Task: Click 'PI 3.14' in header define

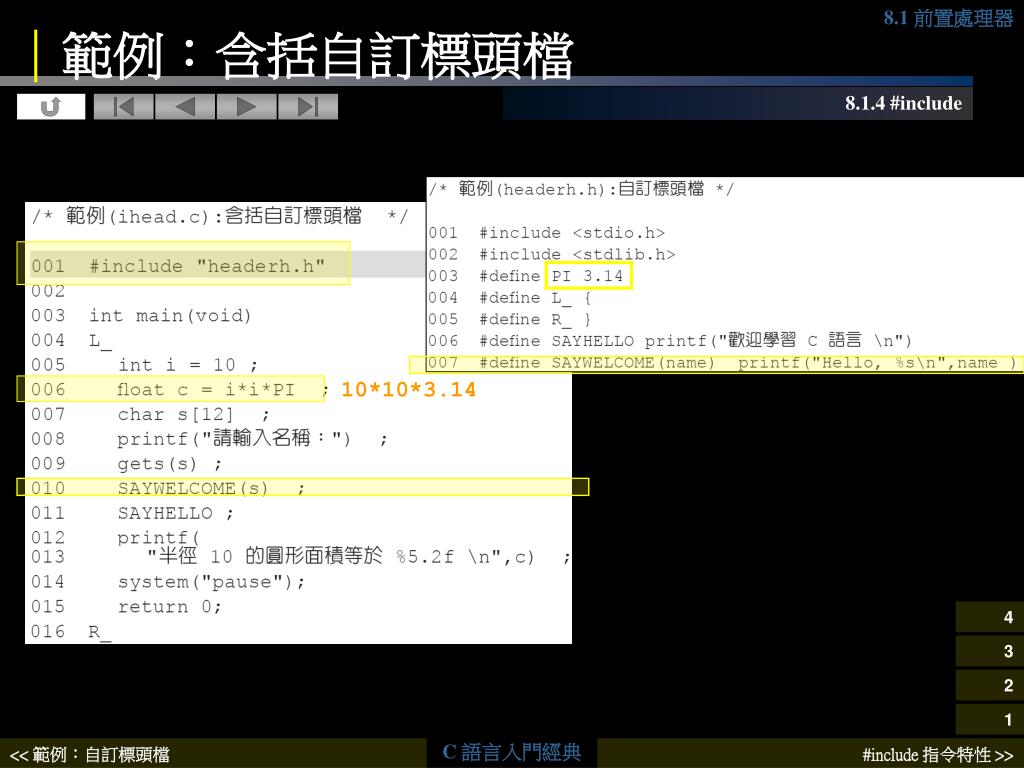Action: [x=588, y=276]
